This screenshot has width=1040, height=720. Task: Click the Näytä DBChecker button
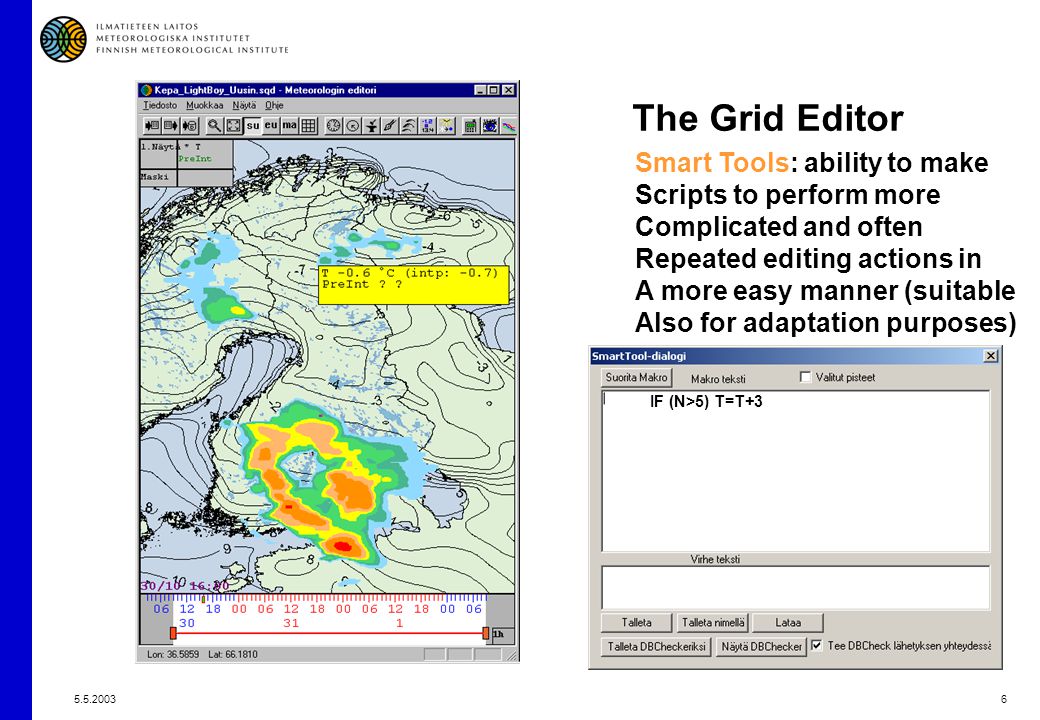pyautogui.click(x=761, y=646)
